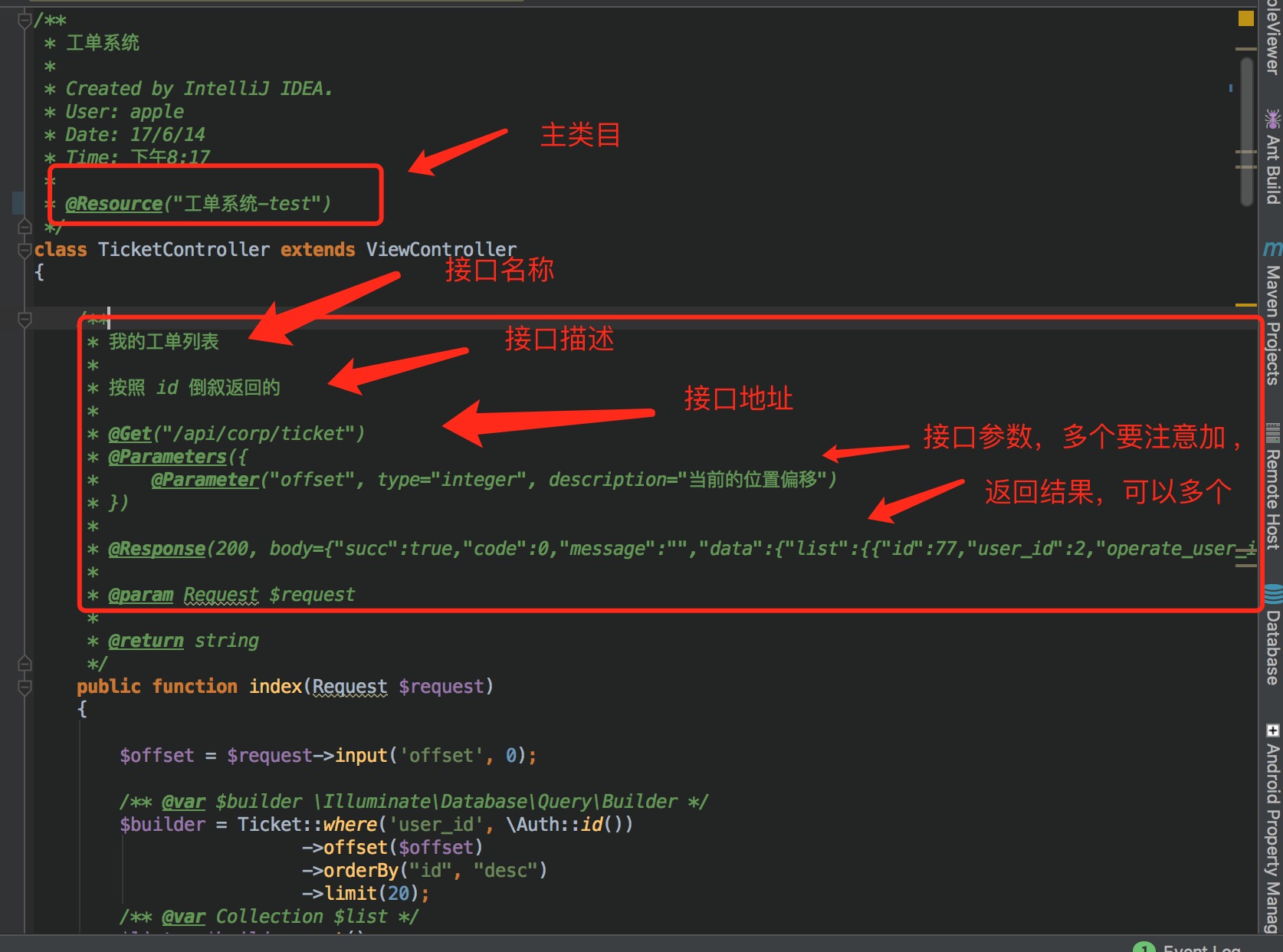Click the \Auth::id() call
This screenshot has width=1283, height=952.
[569, 825]
